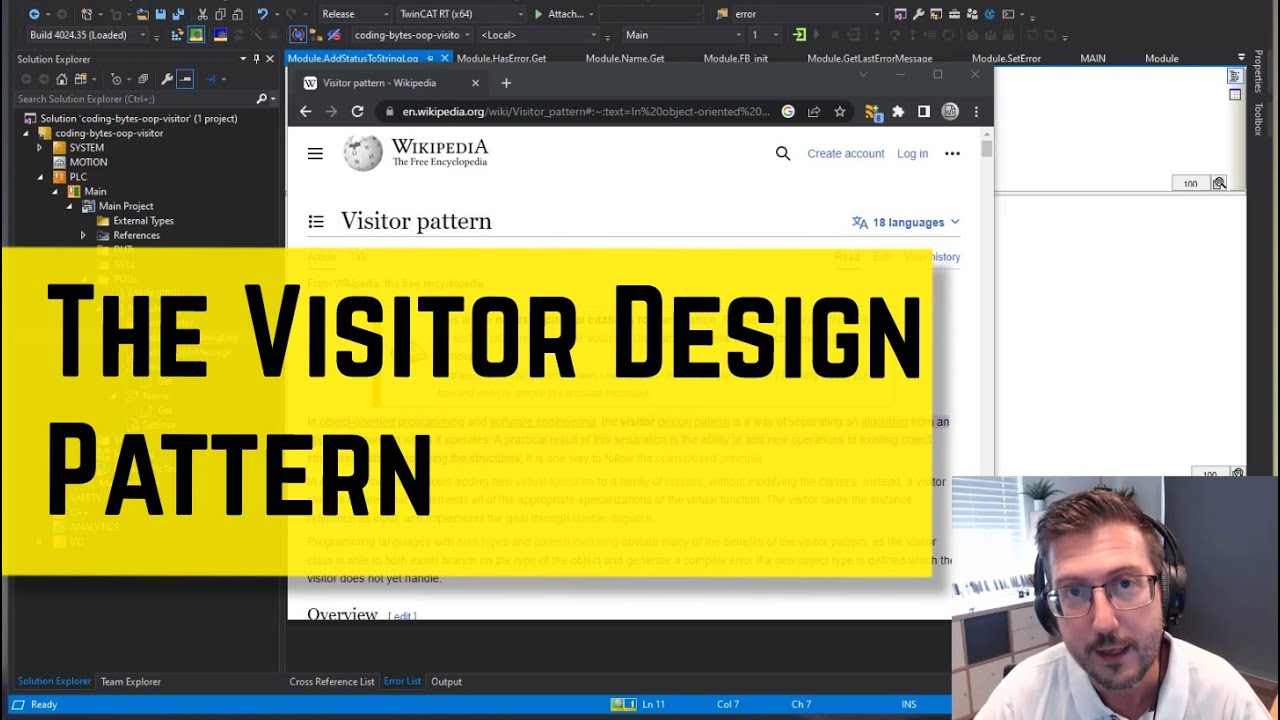Viewport: 1280px width, 720px height.
Task: Collapse the Main Project node
Action: pos(70,206)
